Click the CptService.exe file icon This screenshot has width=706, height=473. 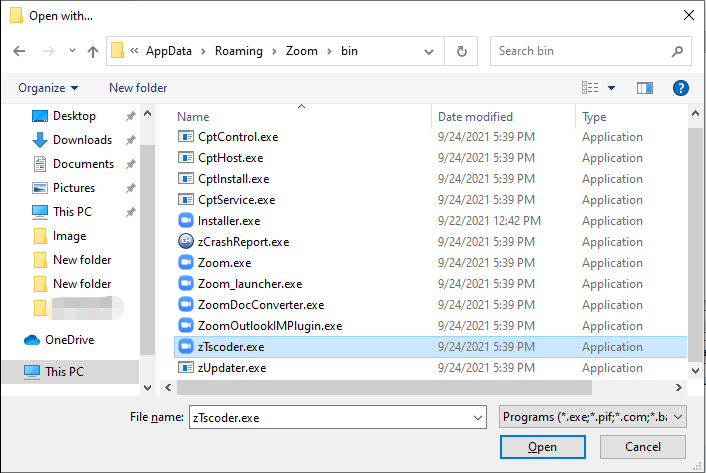point(186,199)
